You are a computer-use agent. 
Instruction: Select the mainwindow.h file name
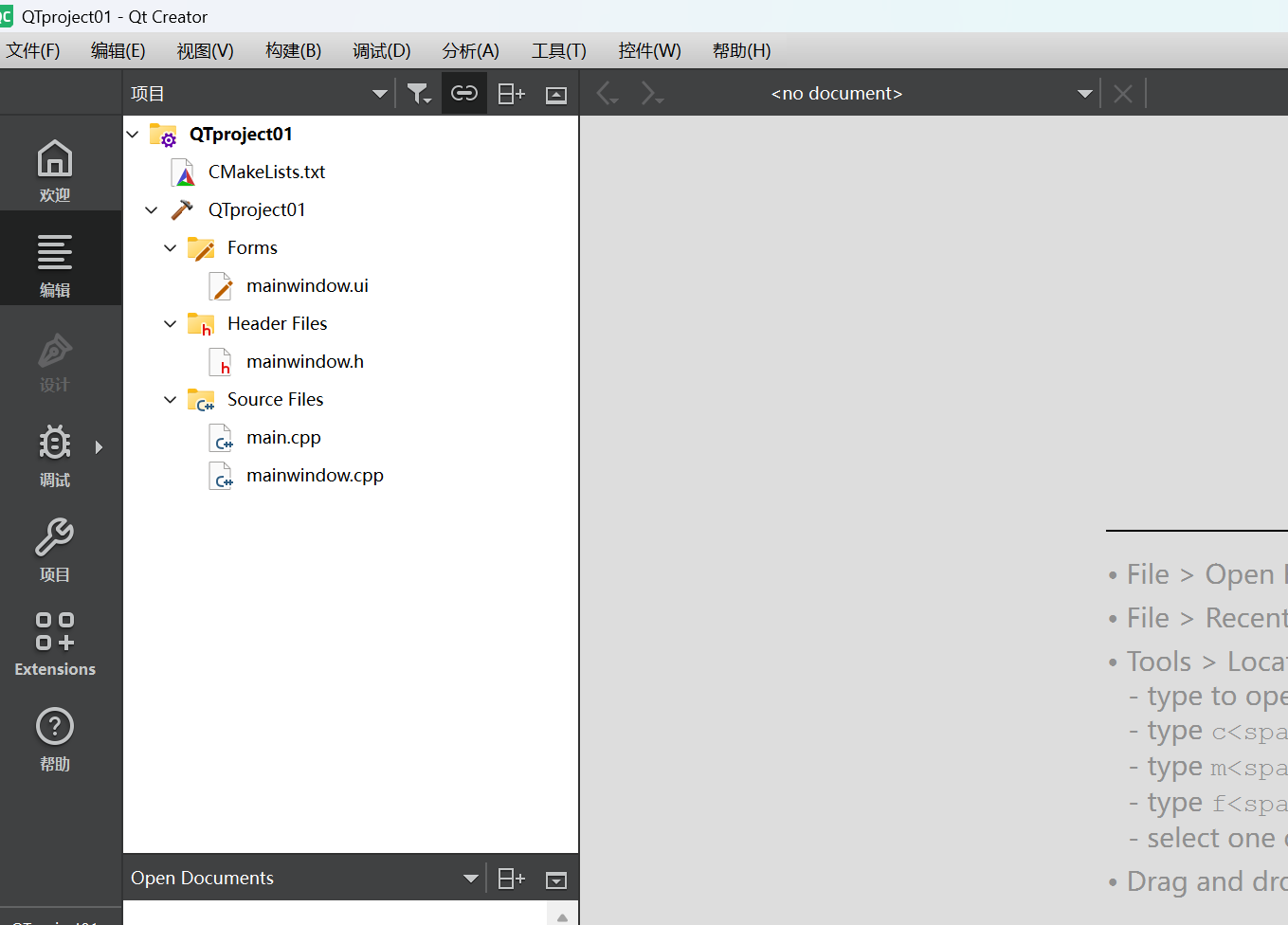pos(305,362)
